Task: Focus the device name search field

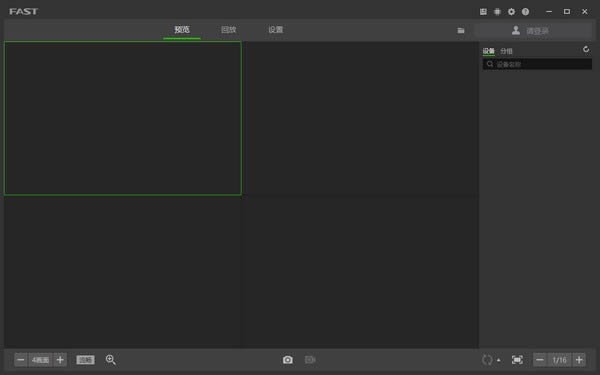Action: pos(537,64)
